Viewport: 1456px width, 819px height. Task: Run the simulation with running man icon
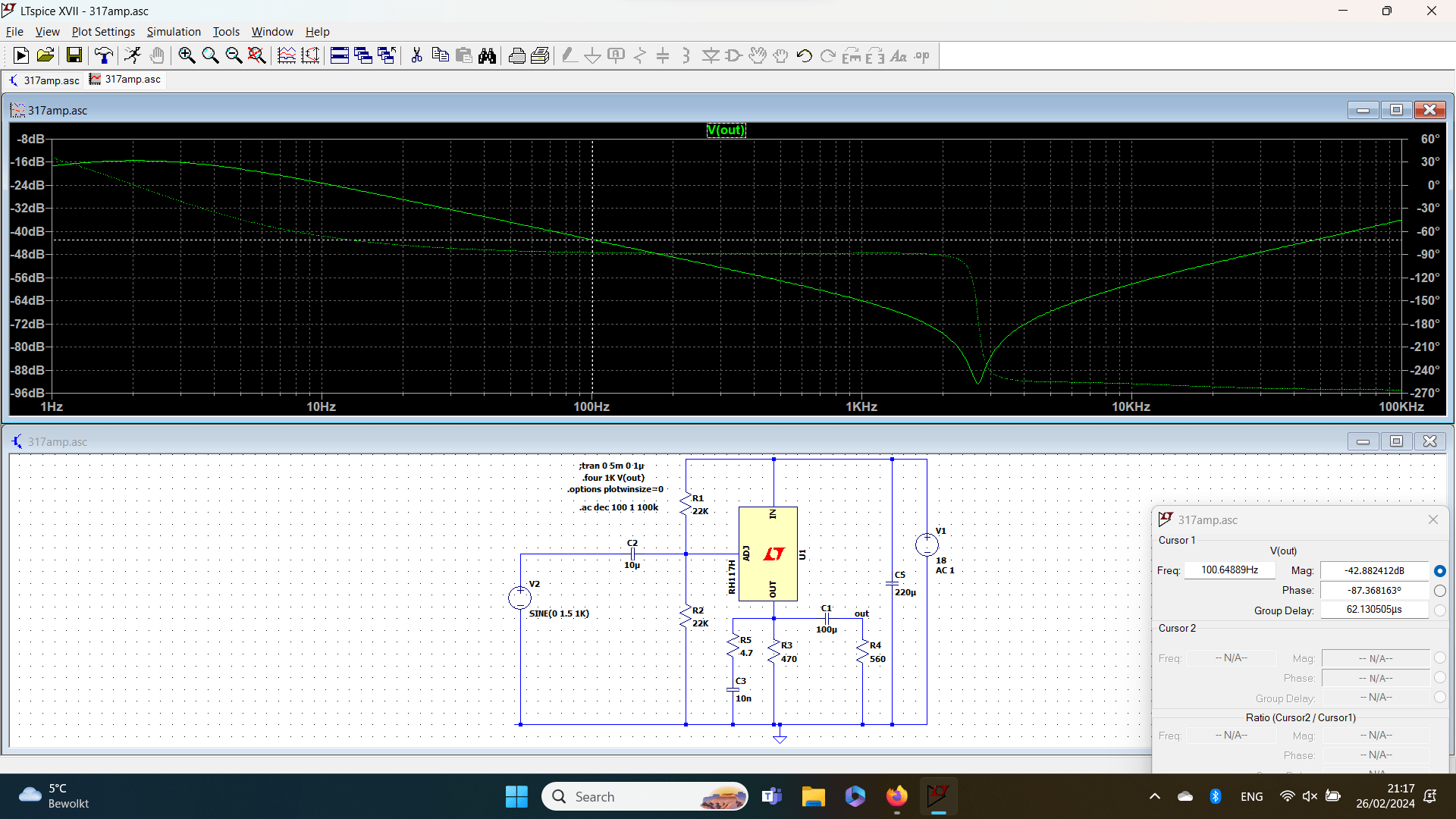133,55
